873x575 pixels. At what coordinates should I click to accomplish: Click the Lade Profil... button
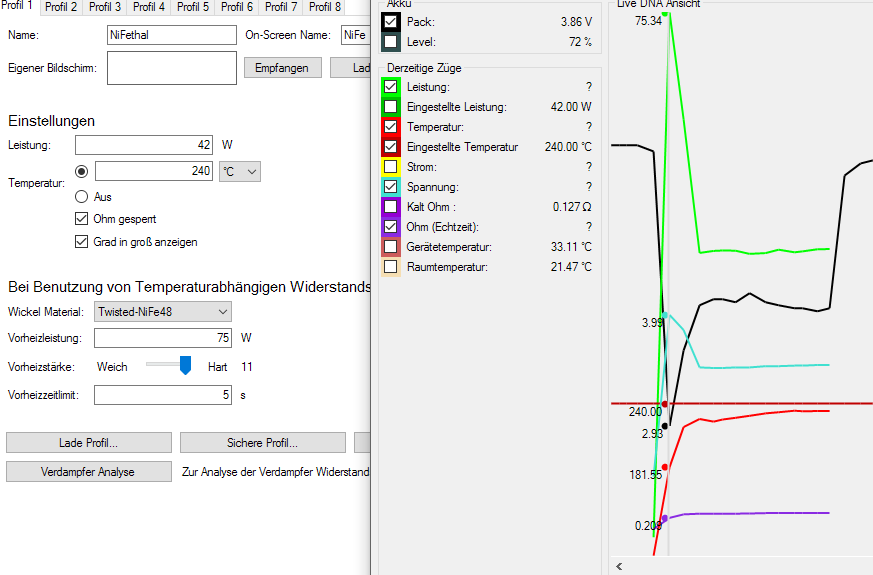coord(89,443)
